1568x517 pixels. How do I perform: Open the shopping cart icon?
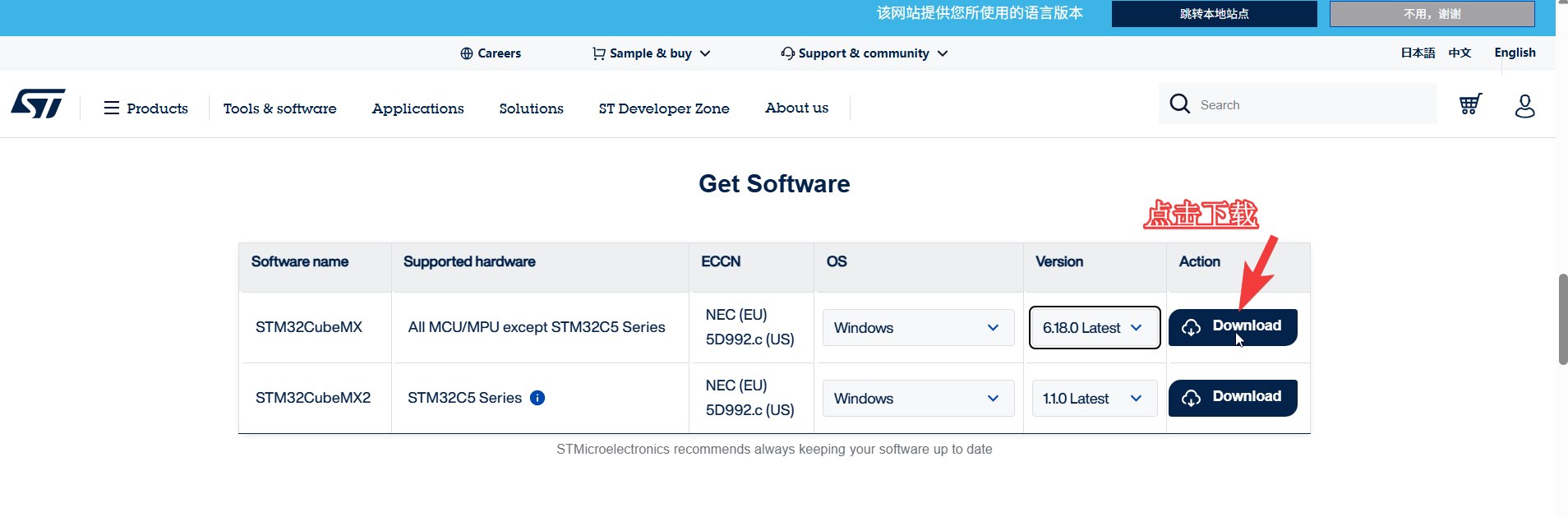pyautogui.click(x=1470, y=104)
